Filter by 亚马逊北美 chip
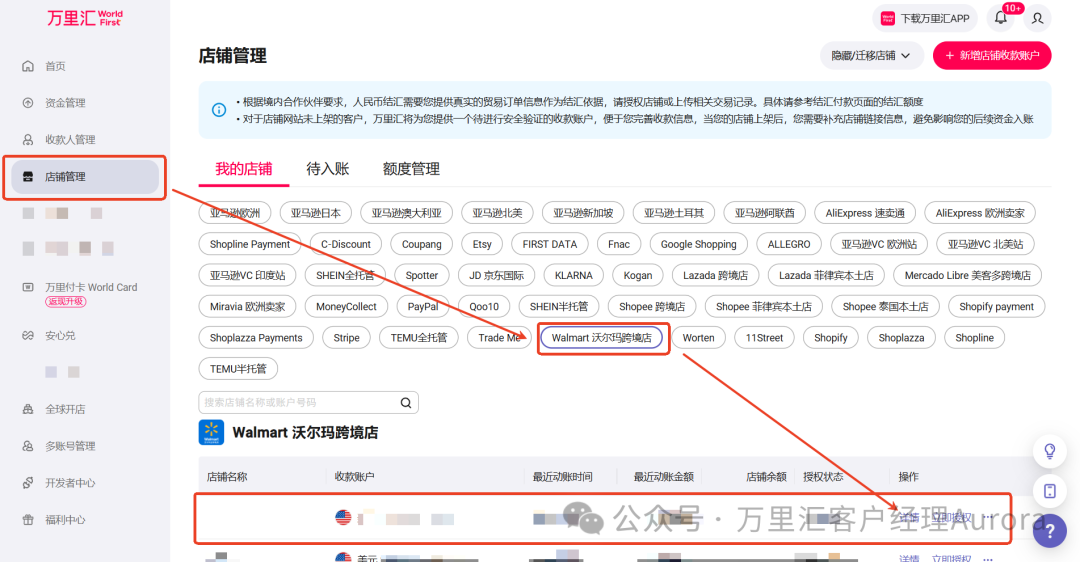Image resolution: width=1080 pixels, height=562 pixels. click(497, 213)
